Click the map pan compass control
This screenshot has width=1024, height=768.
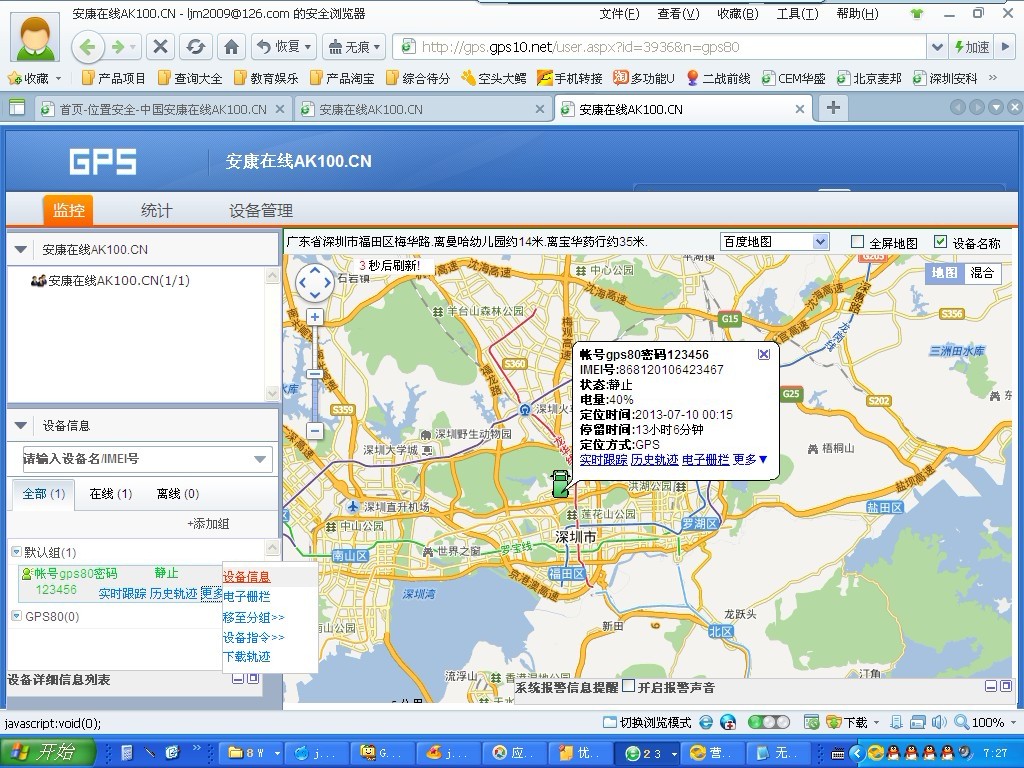click(314, 283)
